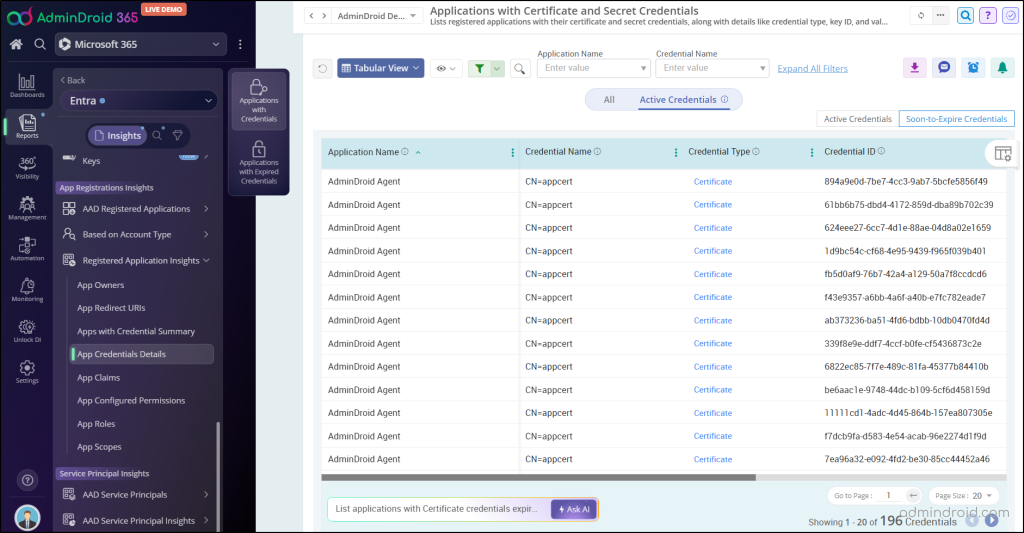
Task: Expand Based on Account Type
Action: click(x=137, y=234)
